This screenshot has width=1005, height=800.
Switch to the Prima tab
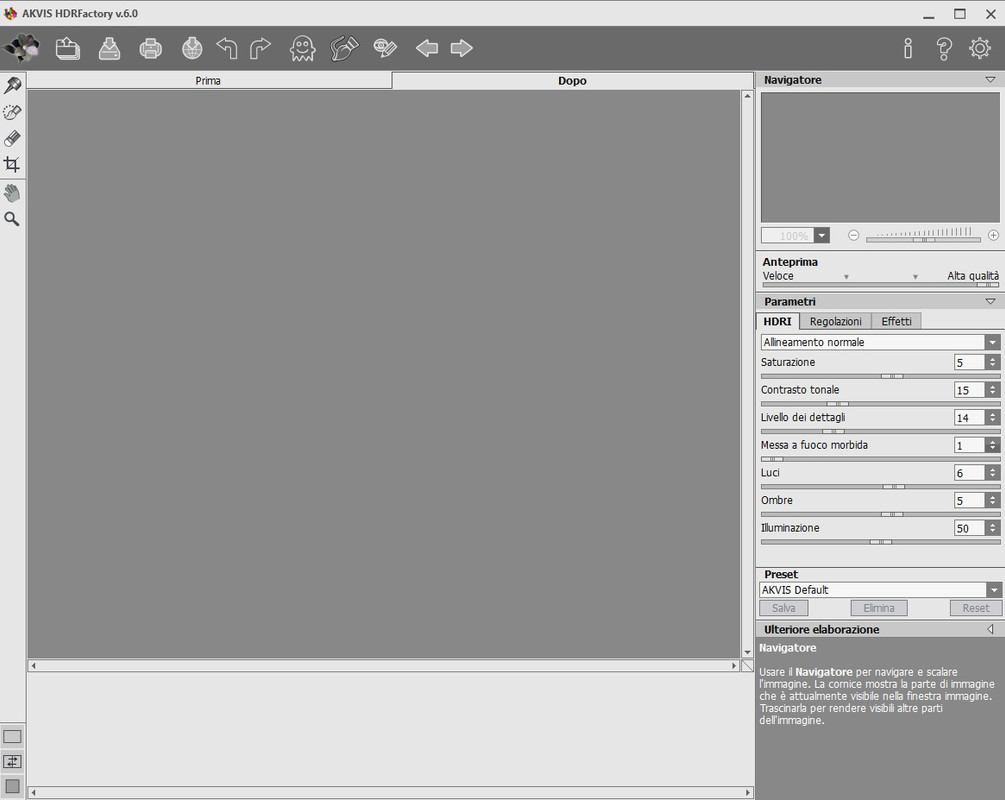(208, 81)
